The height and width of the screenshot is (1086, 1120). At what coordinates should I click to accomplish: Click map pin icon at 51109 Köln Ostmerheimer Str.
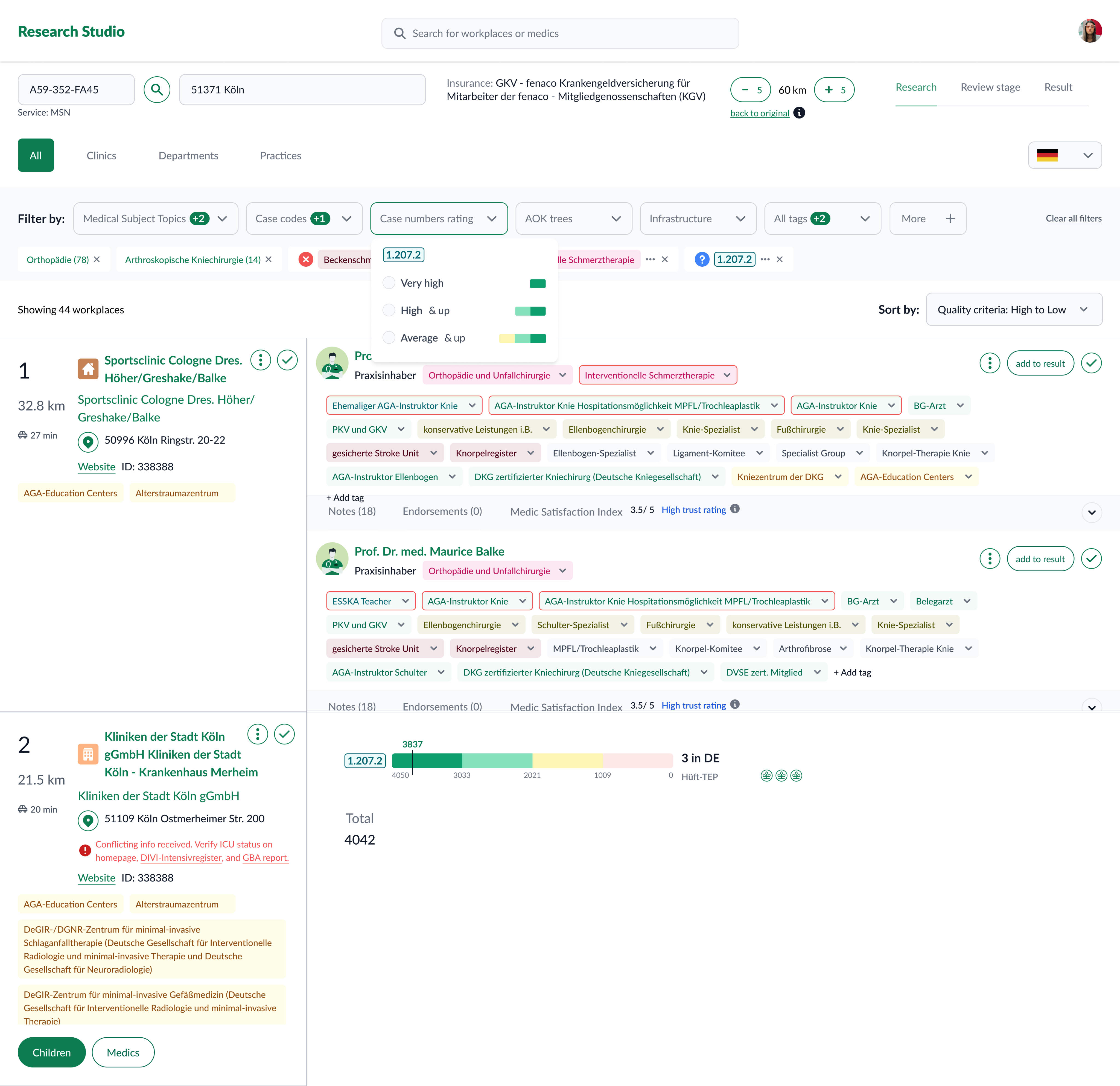pyautogui.click(x=88, y=820)
